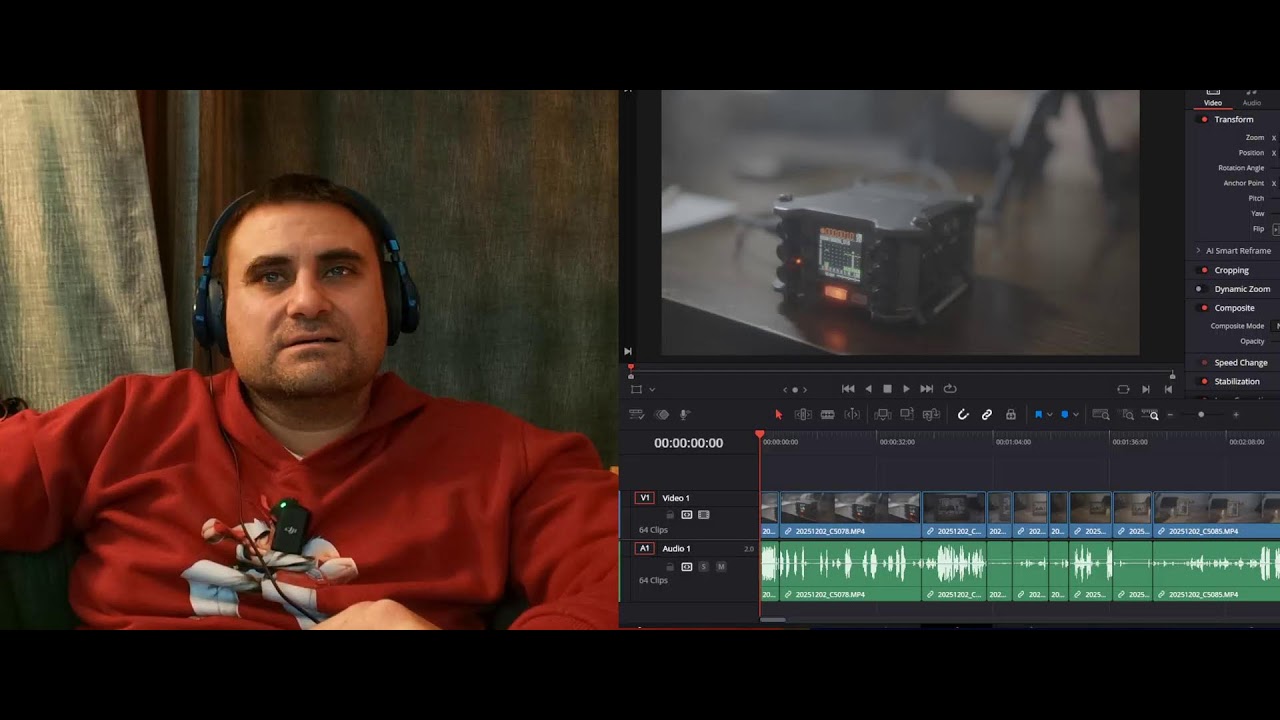Adjust the timeline zoom slider handle
This screenshot has height=720, width=1280.
coord(1201,414)
